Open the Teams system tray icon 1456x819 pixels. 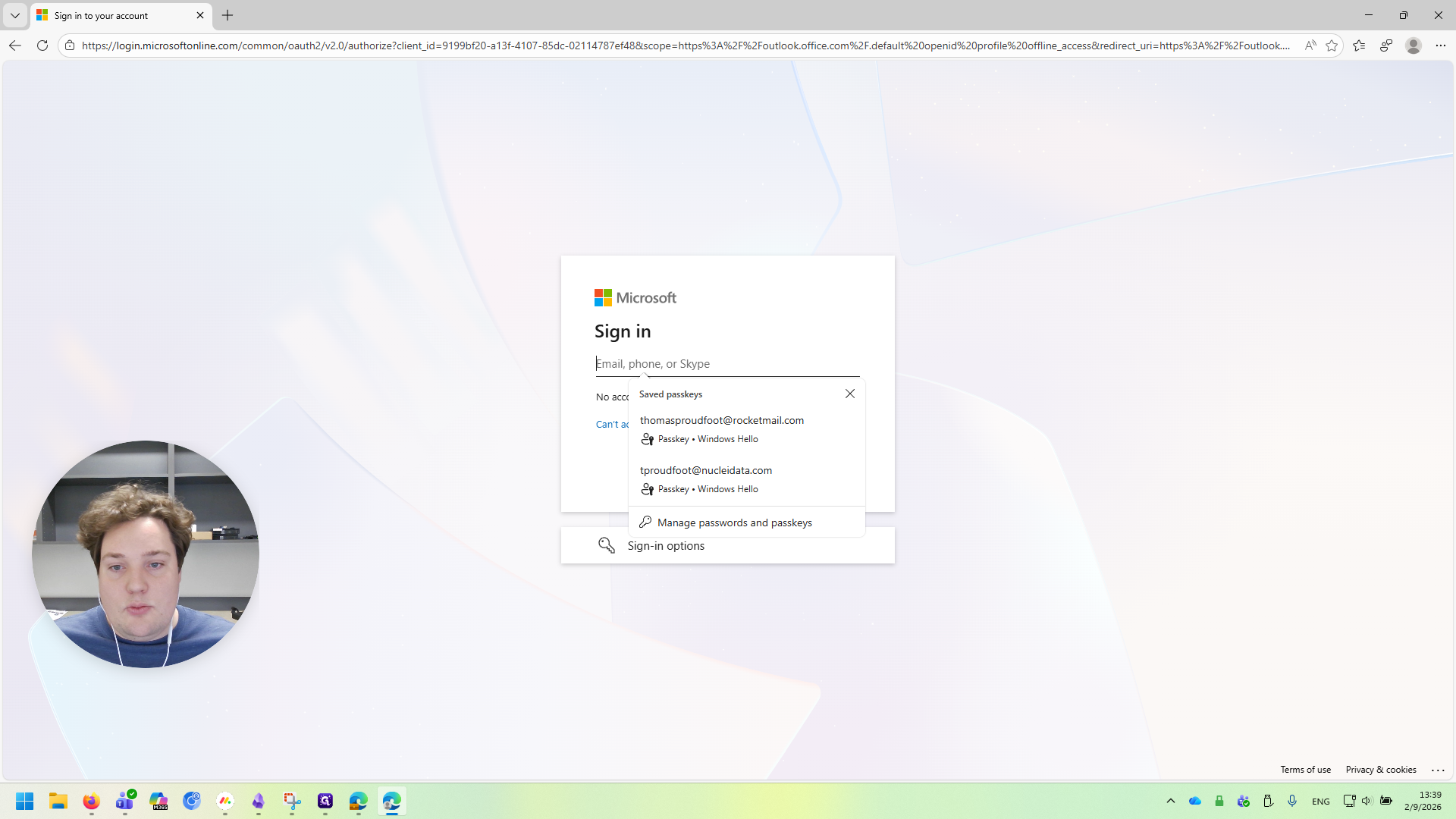pos(1244,801)
